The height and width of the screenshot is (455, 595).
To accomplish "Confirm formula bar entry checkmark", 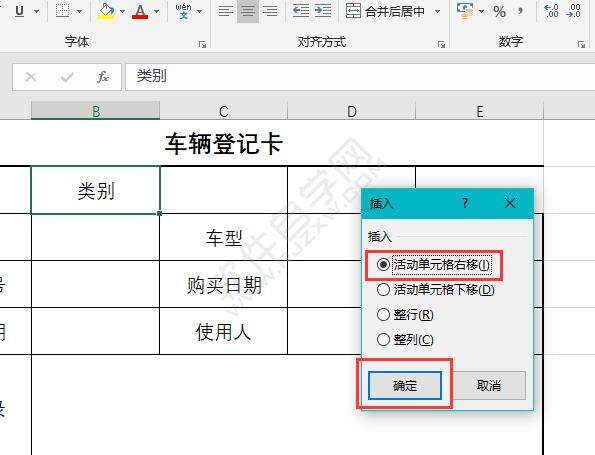I will tap(67, 77).
